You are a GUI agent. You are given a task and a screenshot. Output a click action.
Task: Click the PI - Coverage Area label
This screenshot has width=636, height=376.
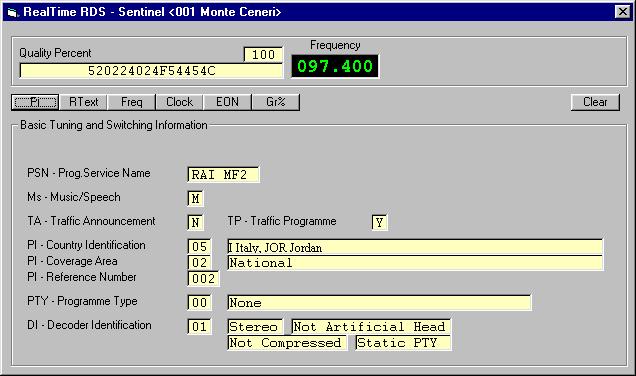pyautogui.click(x=72, y=261)
